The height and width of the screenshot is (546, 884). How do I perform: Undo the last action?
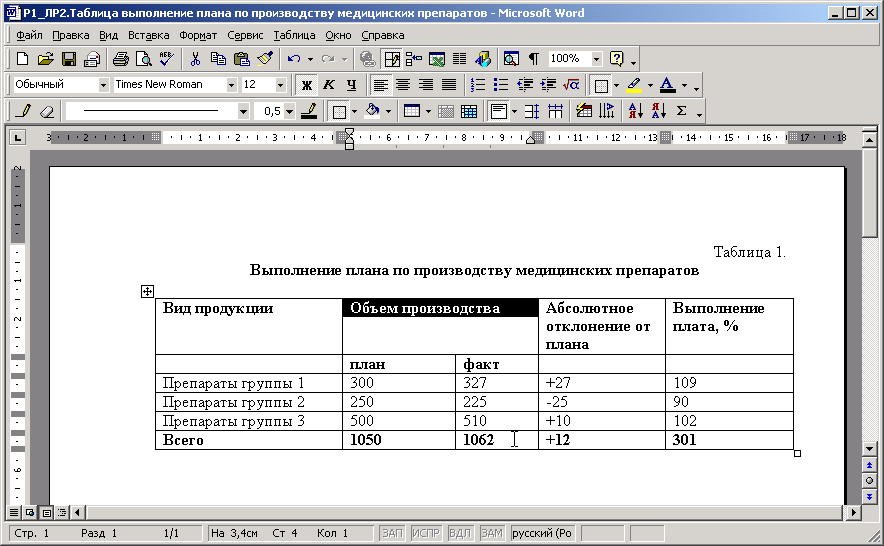pyautogui.click(x=294, y=59)
